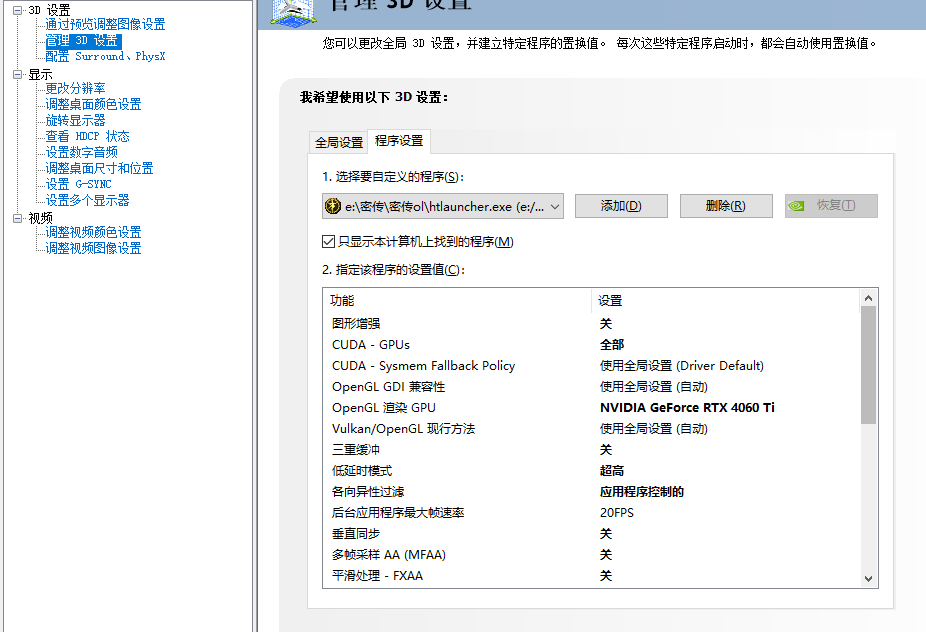Screen dimensions: 926x632
Task: Select the CUDA - GPUs setting row
Action: click(592, 344)
